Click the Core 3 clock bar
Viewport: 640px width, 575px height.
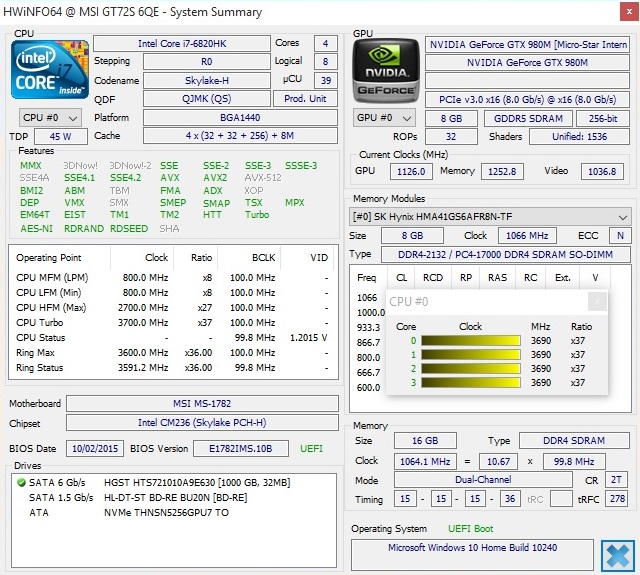click(x=471, y=382)
